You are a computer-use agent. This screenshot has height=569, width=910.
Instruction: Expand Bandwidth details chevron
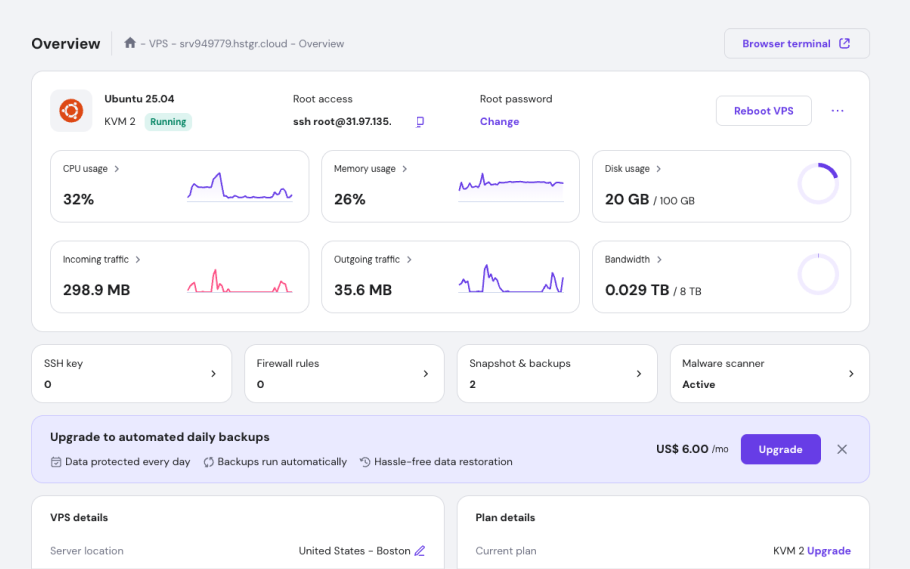659,260
